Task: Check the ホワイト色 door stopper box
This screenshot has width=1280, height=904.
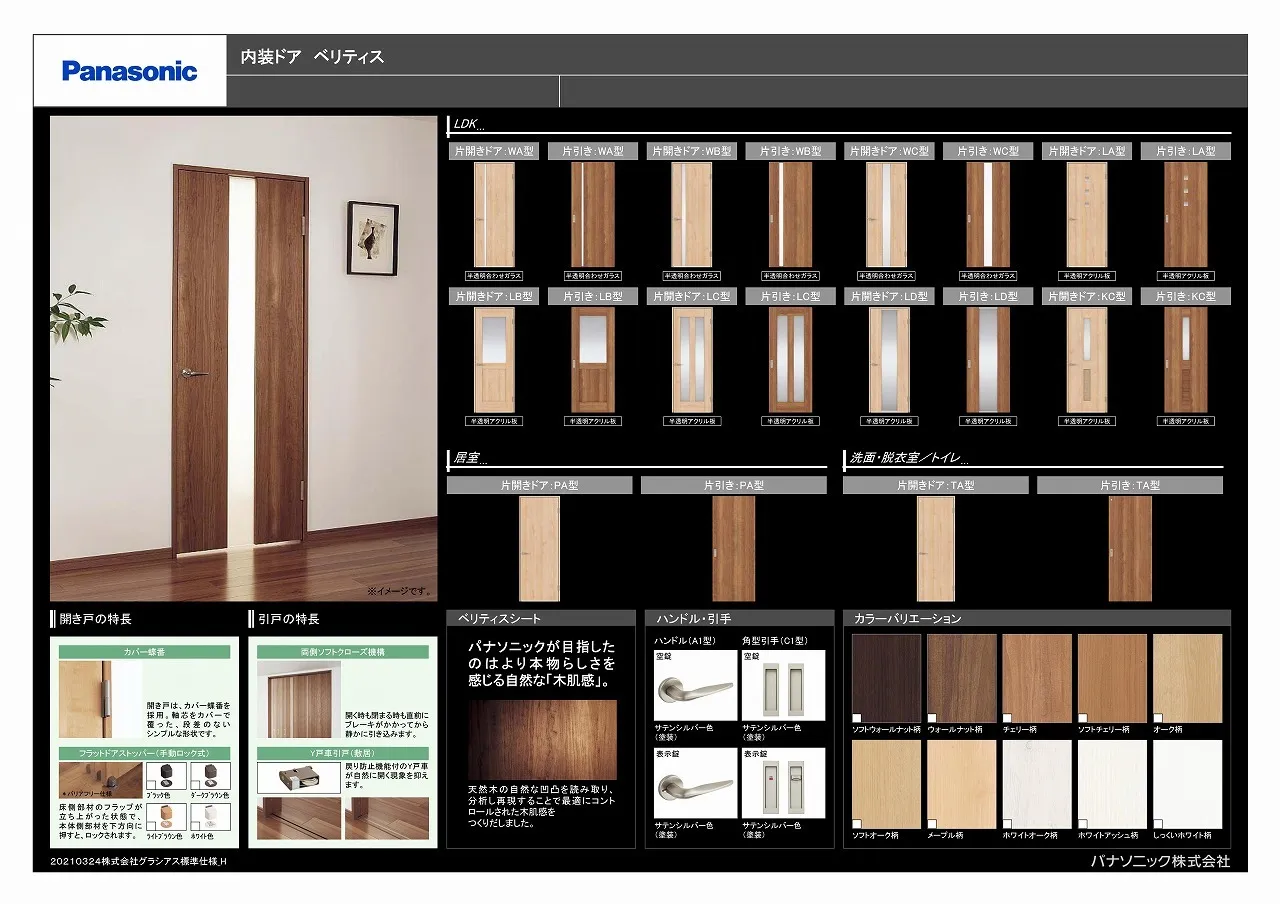Action: tap(196, 826)
